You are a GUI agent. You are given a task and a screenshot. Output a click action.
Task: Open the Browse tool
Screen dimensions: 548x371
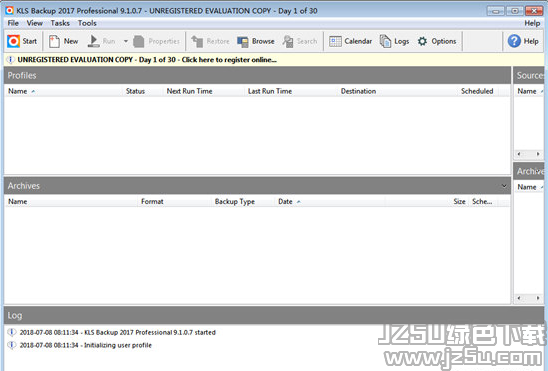(256, 41)
